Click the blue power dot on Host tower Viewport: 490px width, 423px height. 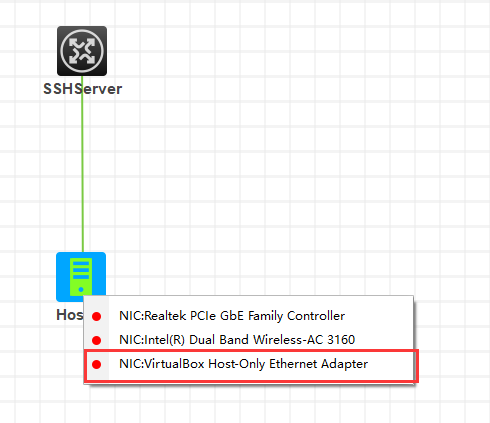pos(81,290)
